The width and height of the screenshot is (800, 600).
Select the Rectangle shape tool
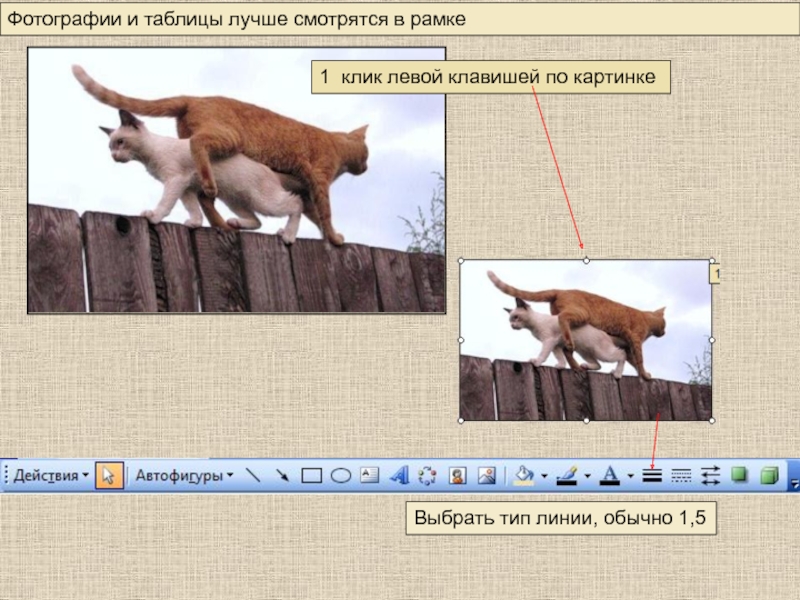tap(311, 475)
